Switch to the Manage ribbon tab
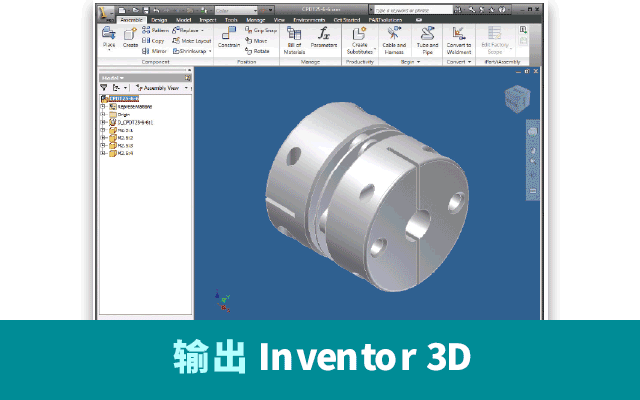640x400 pixels. click(256, 20)
